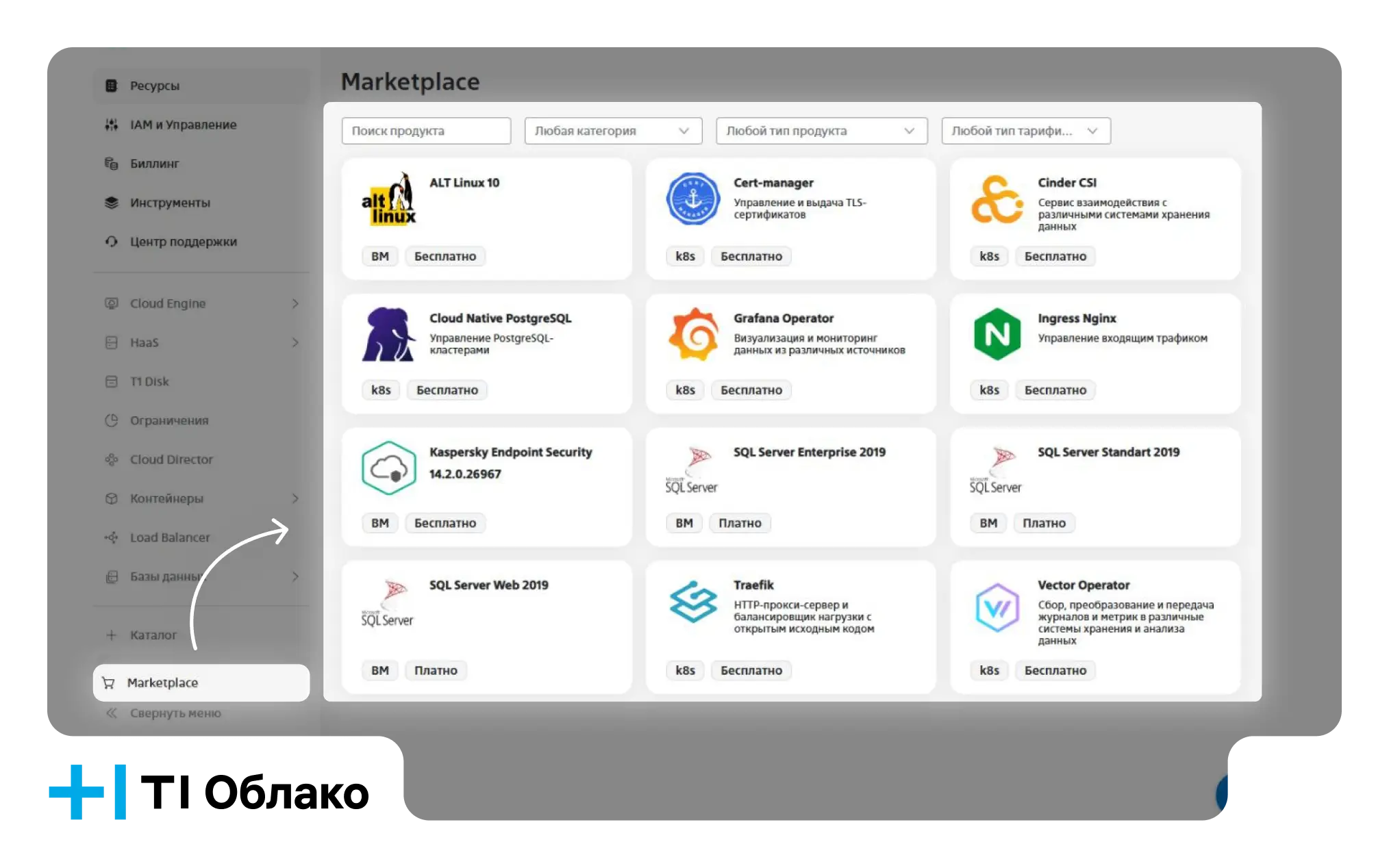
Task: Click the Marketplace shopping cart icon
Action: 108,682
